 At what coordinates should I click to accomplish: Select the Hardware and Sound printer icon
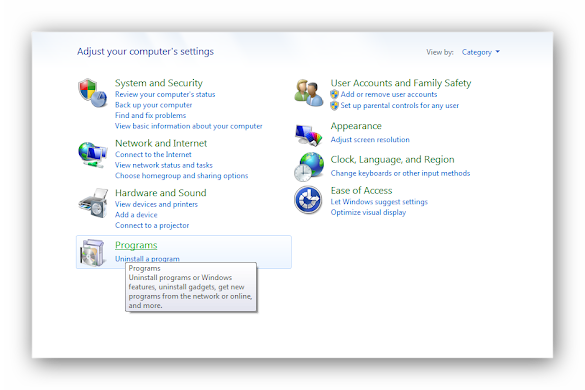point(93,203)
